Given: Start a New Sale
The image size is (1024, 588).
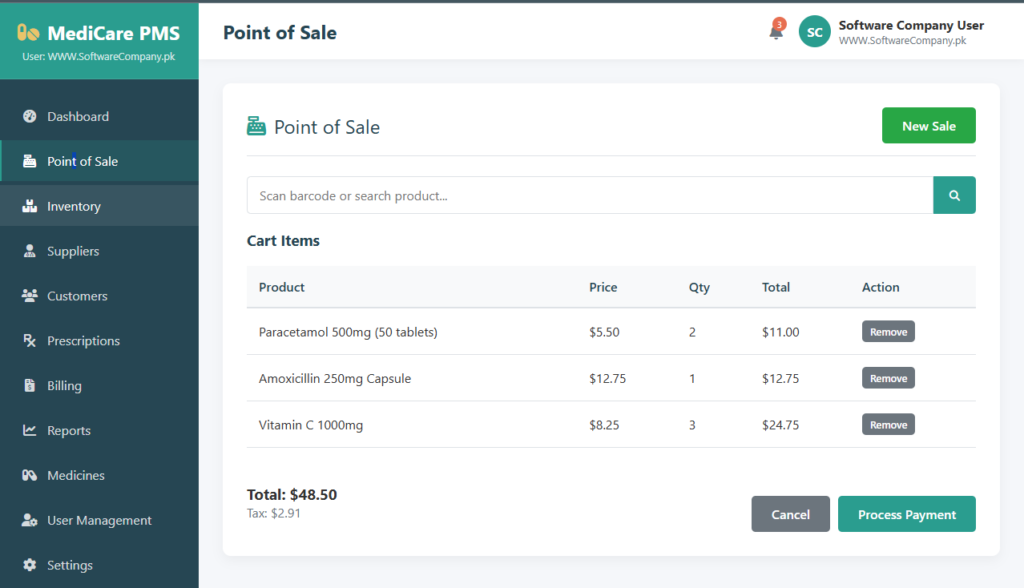Looking at the screenshot, I should (x=928, y=126).
